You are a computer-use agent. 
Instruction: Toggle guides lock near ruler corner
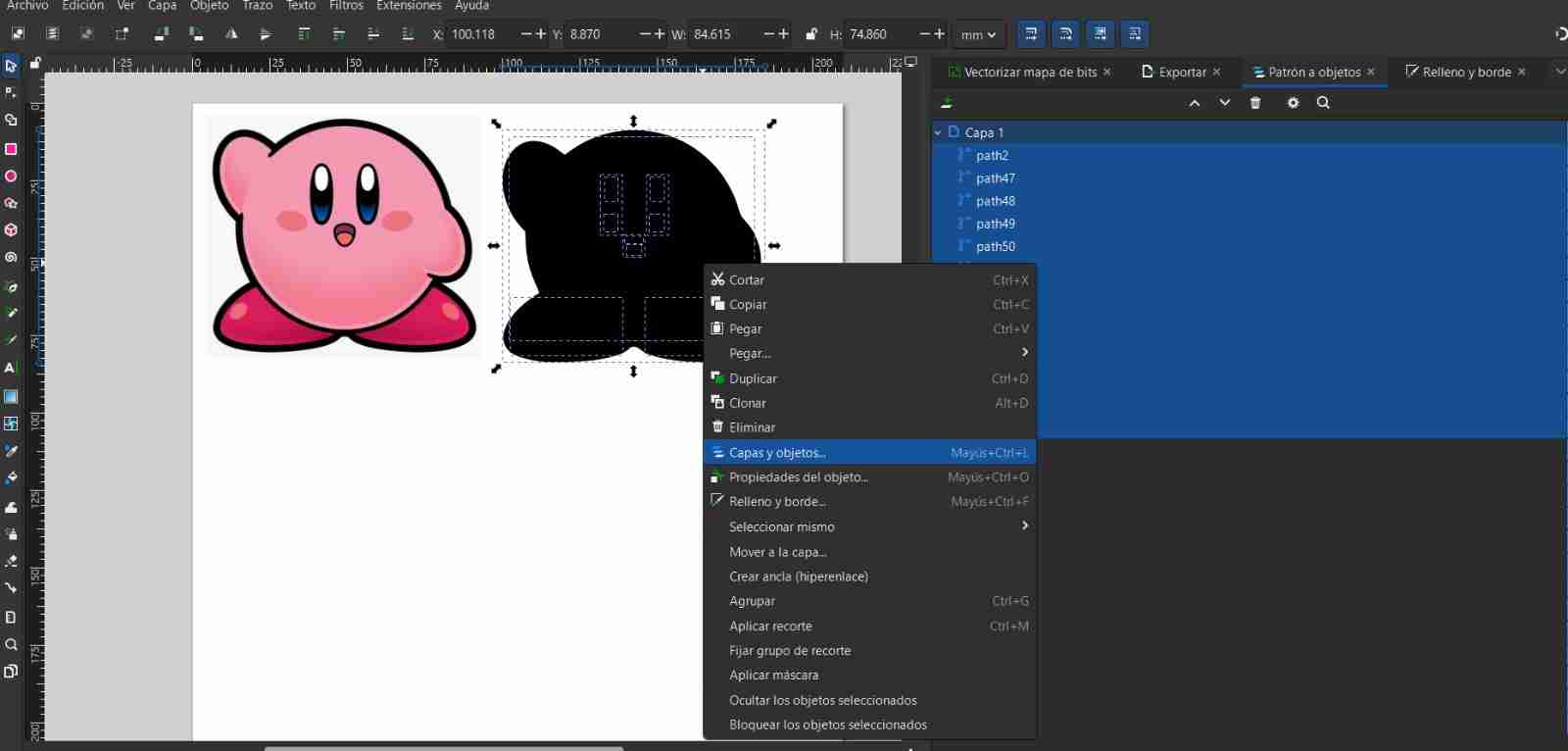click(x=35, y=64)
